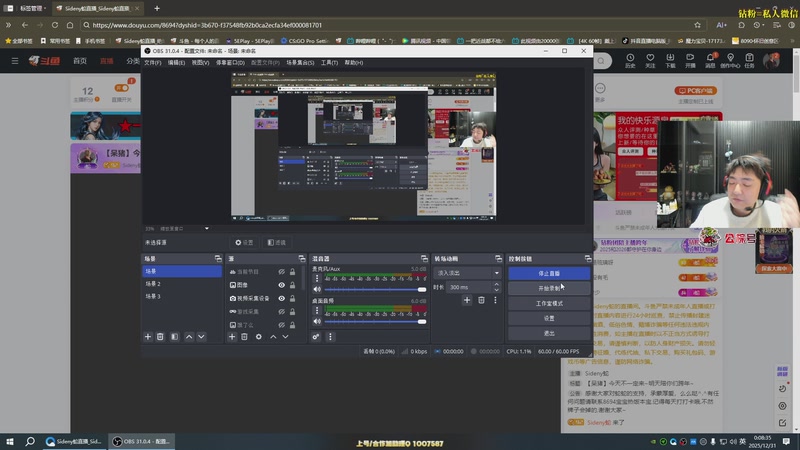Open OBS 场景集合(S) menu

(x=300, y=63)
